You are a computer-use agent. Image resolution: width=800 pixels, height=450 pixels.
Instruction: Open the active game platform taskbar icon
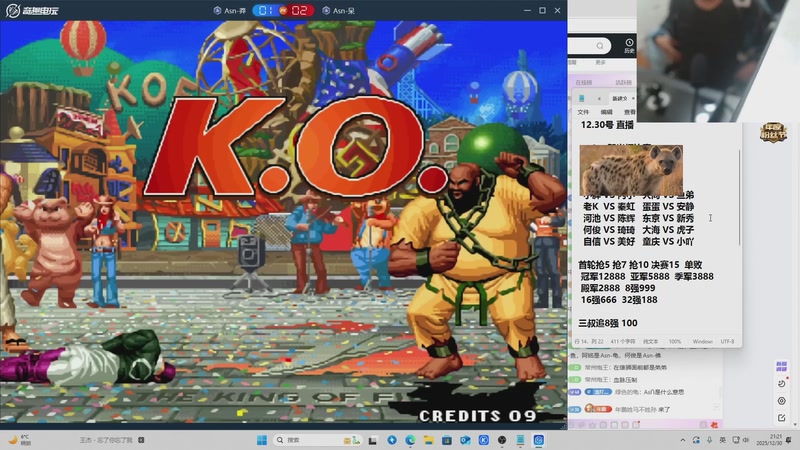(539, 440)
